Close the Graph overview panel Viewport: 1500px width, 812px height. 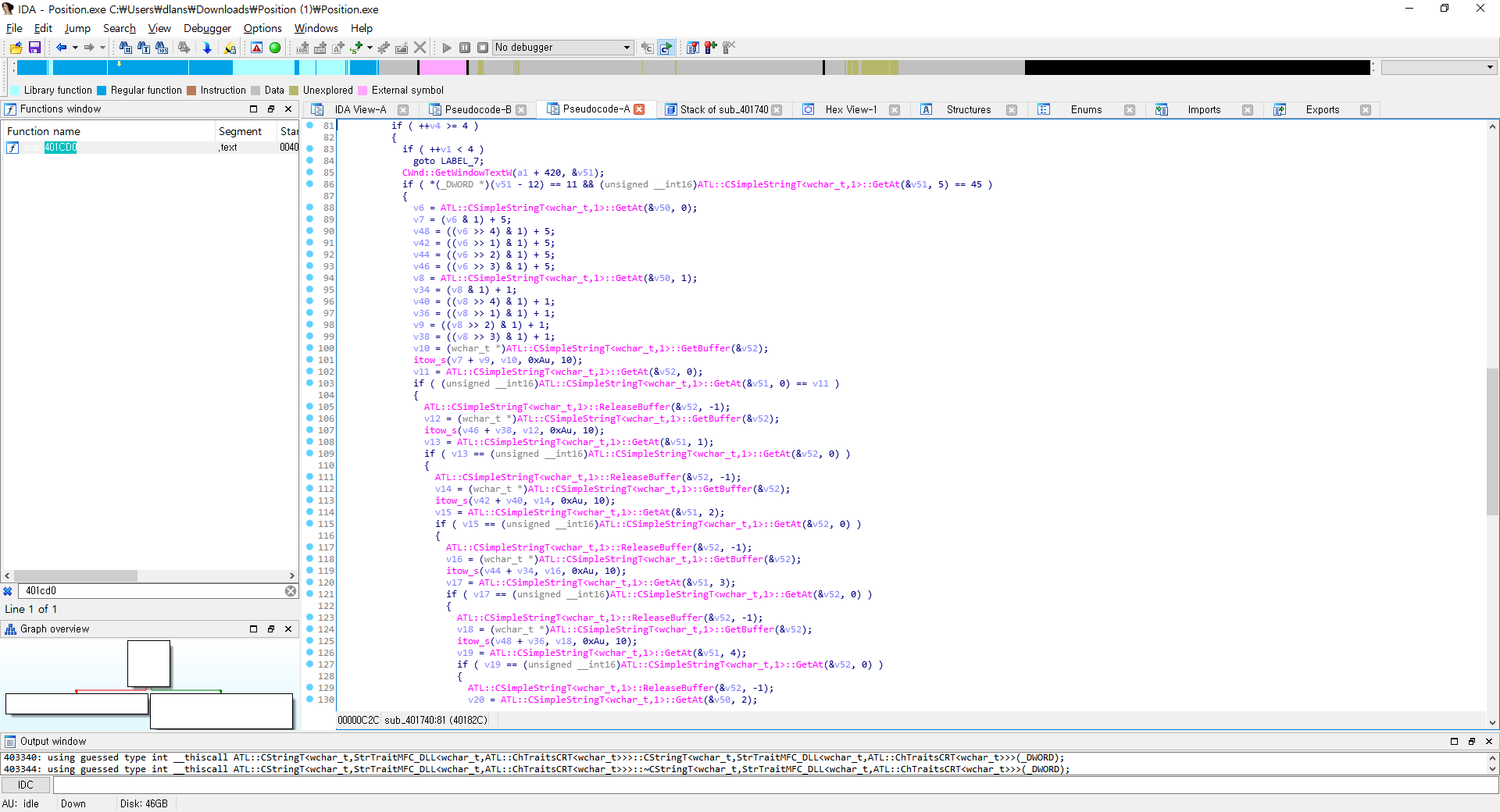point(288,629)
